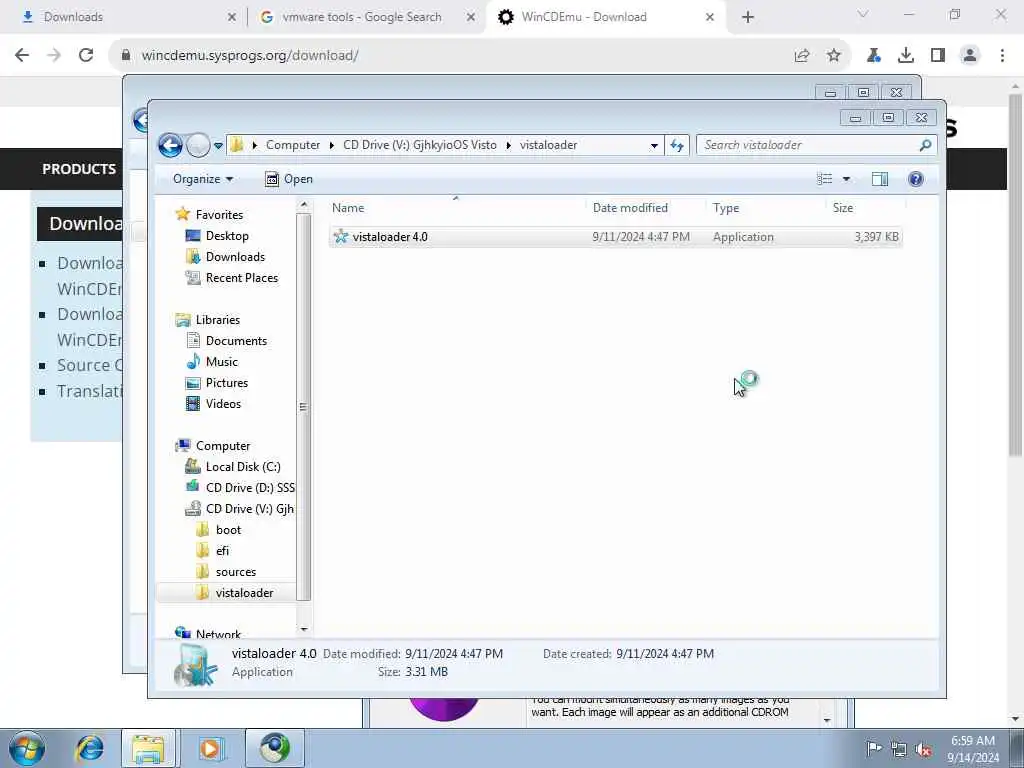Refresh the vistaloader folder view
Screen dimensions: 1024x768
(x=677, y=145)
